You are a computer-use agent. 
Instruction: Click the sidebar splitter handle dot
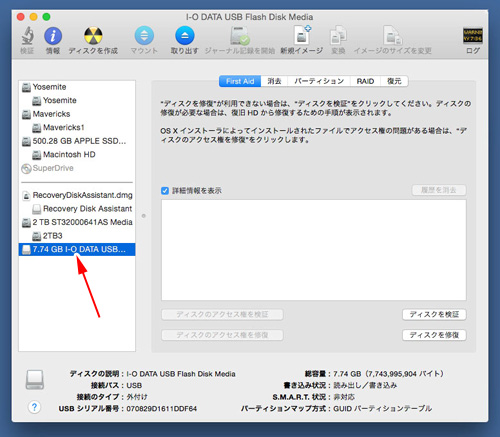[x=144, y=216]
